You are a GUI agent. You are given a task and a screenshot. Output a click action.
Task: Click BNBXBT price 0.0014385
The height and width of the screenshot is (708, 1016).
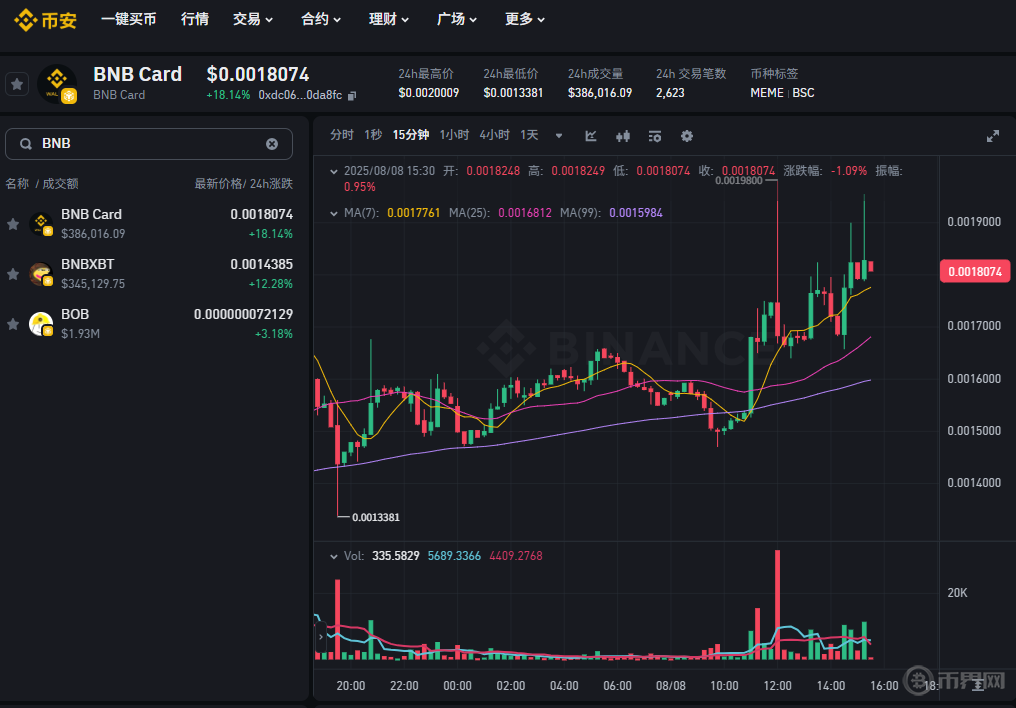[262, 264]
